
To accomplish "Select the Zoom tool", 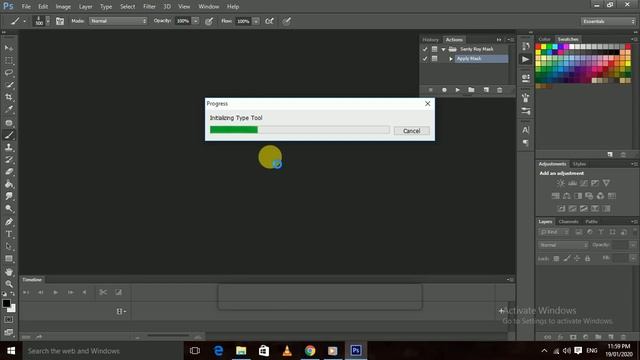I will pyautogui.click(x=9, y=284).
